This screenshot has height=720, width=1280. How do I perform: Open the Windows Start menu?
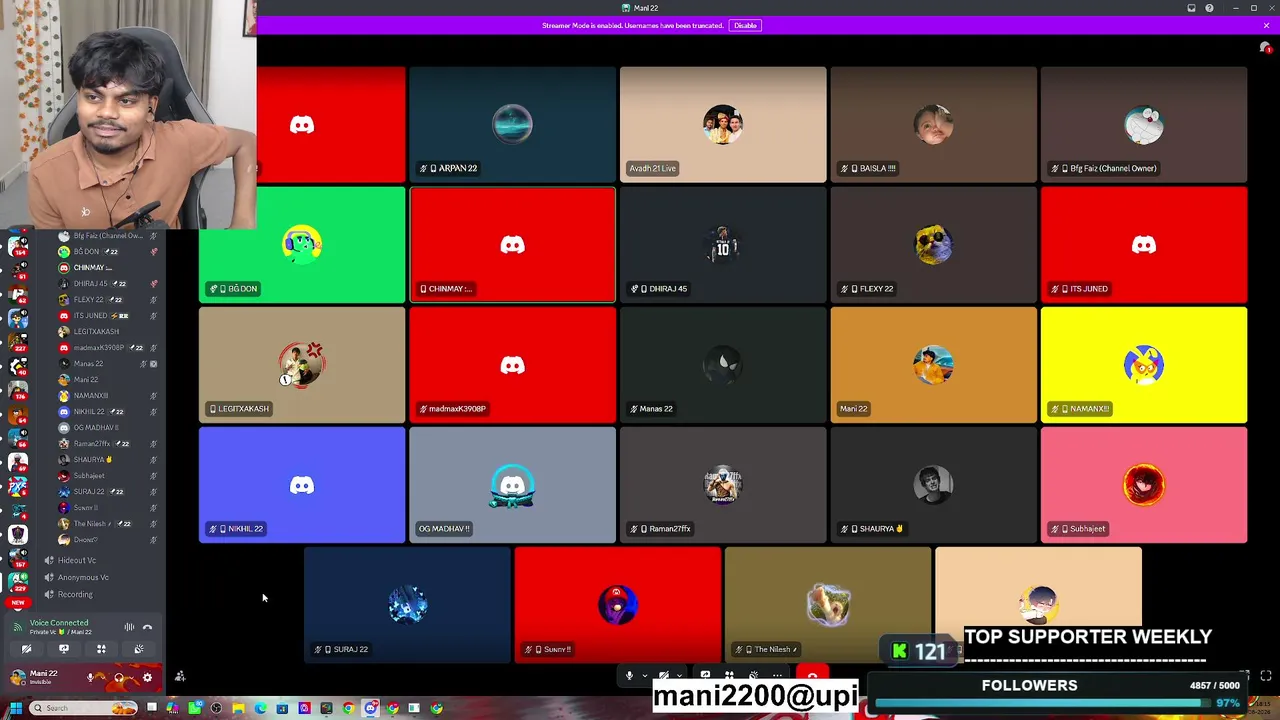(15, 708)
